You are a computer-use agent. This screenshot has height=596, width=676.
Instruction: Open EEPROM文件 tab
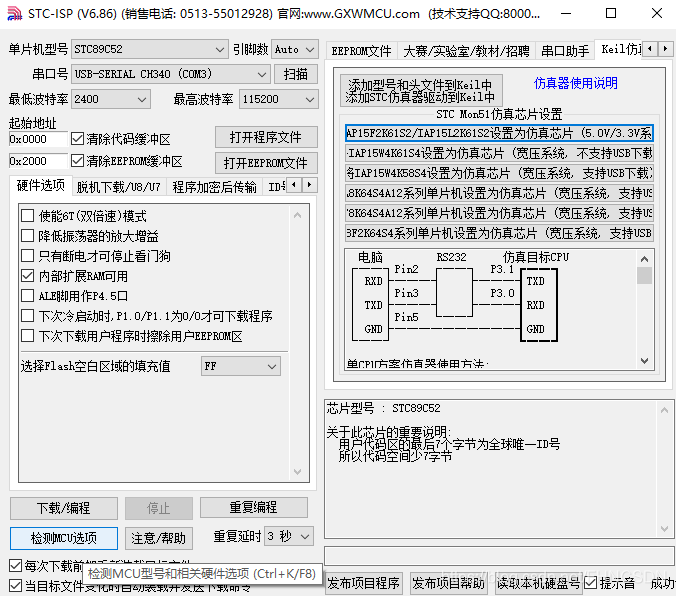[x=361, y=51]
